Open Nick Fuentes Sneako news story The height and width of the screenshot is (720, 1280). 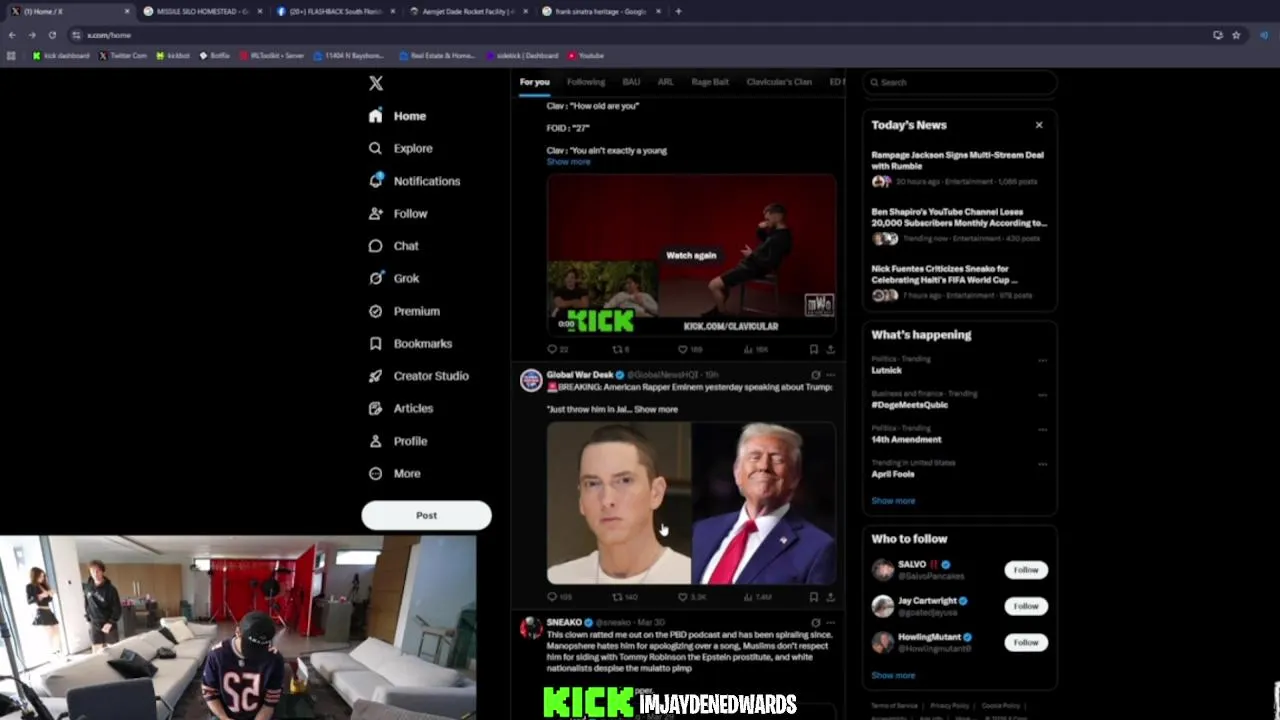[x=957, y=282]
